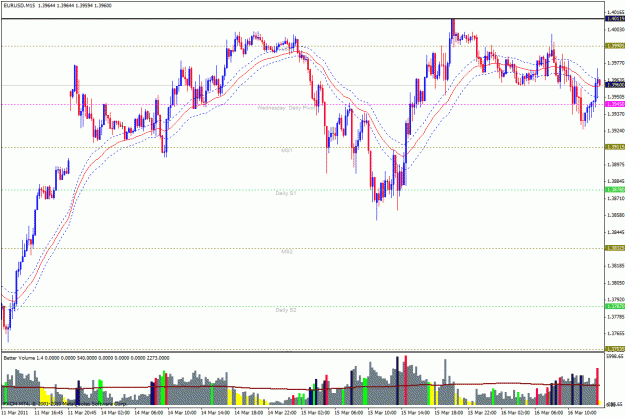This screenshot has height=417, width=625.
Task: Click the magenta daily pivot price tag
Action: [615, 104]
